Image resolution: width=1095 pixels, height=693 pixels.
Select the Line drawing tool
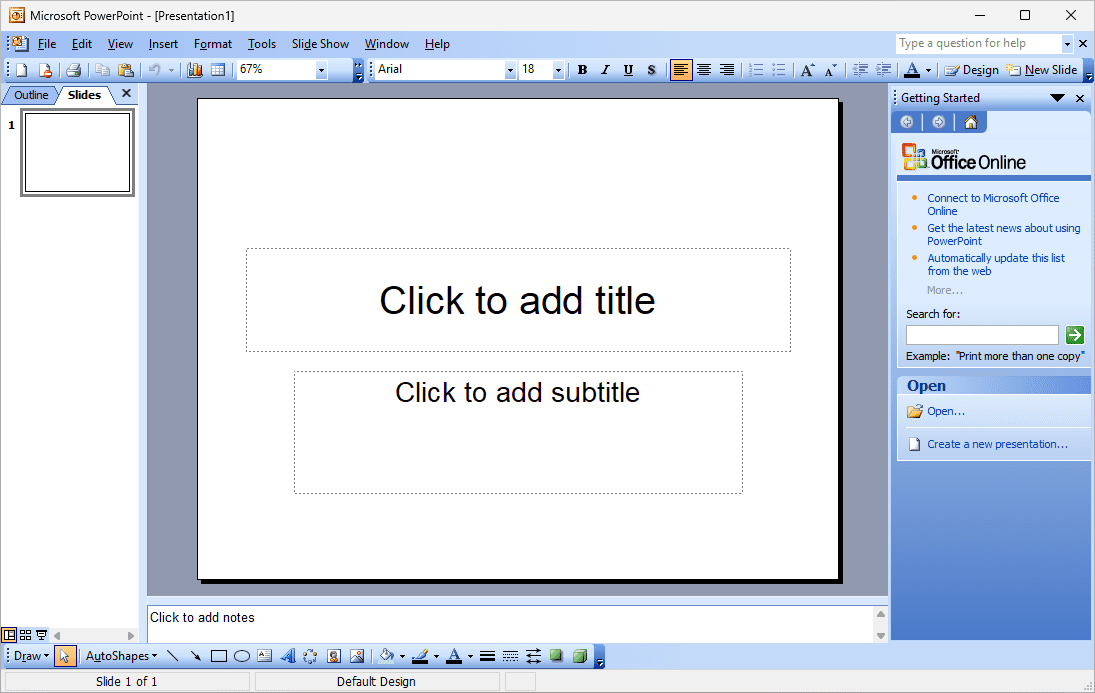[173, 656]
